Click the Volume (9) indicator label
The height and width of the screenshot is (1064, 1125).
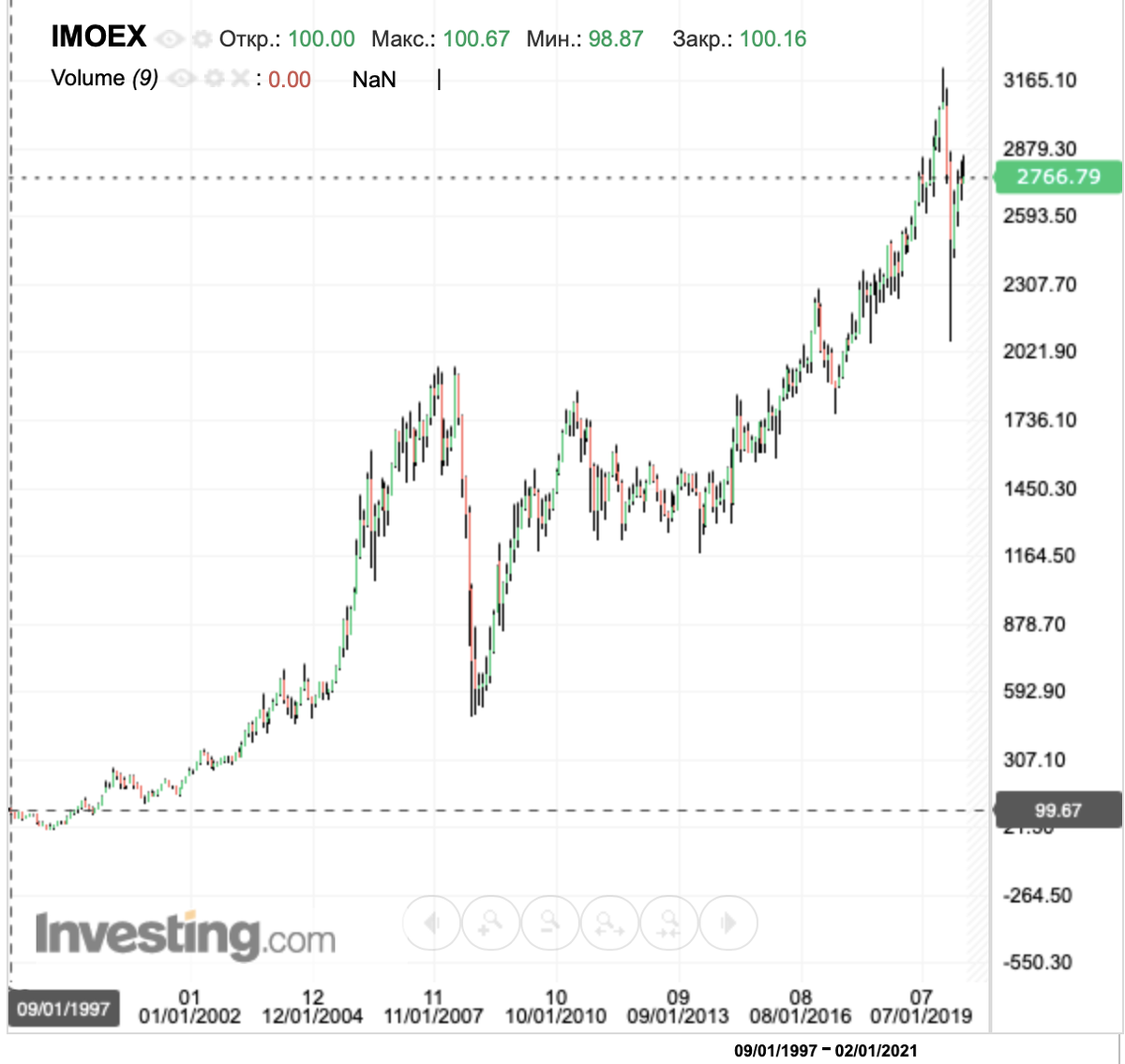click(x=104, y=78)
